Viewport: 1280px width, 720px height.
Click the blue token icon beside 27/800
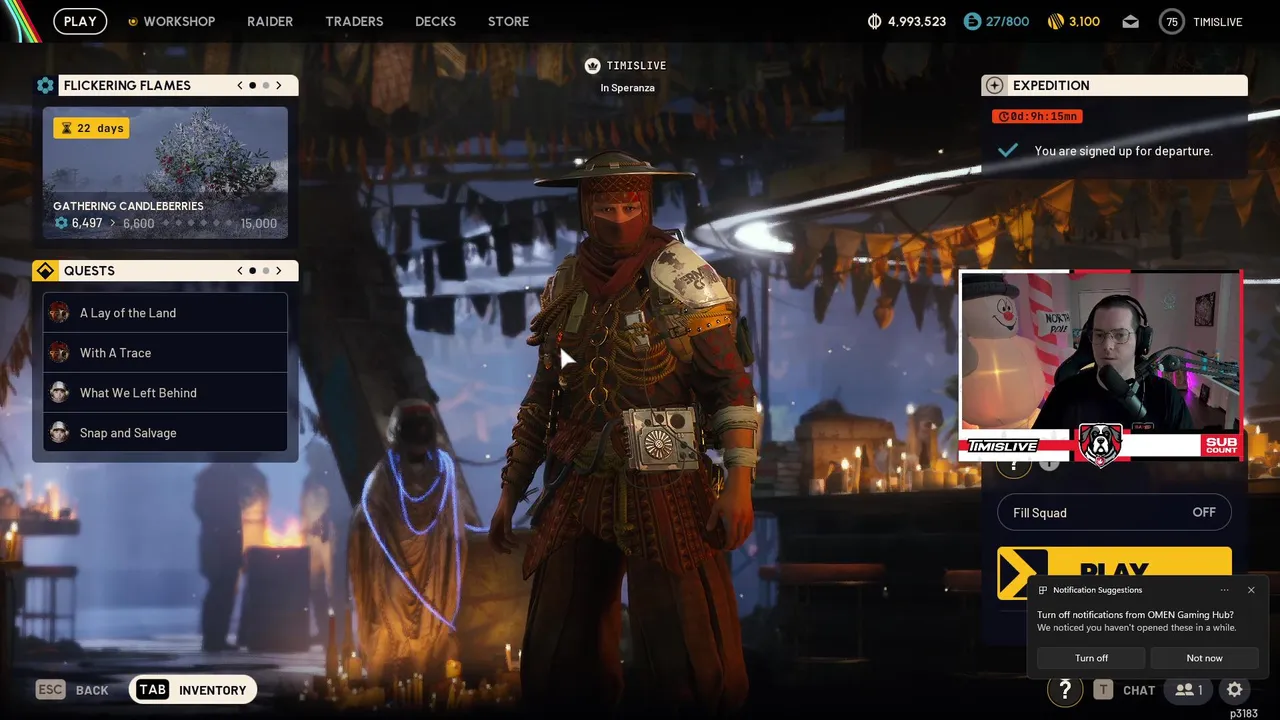pyautogui.click(x=972, y=21)
